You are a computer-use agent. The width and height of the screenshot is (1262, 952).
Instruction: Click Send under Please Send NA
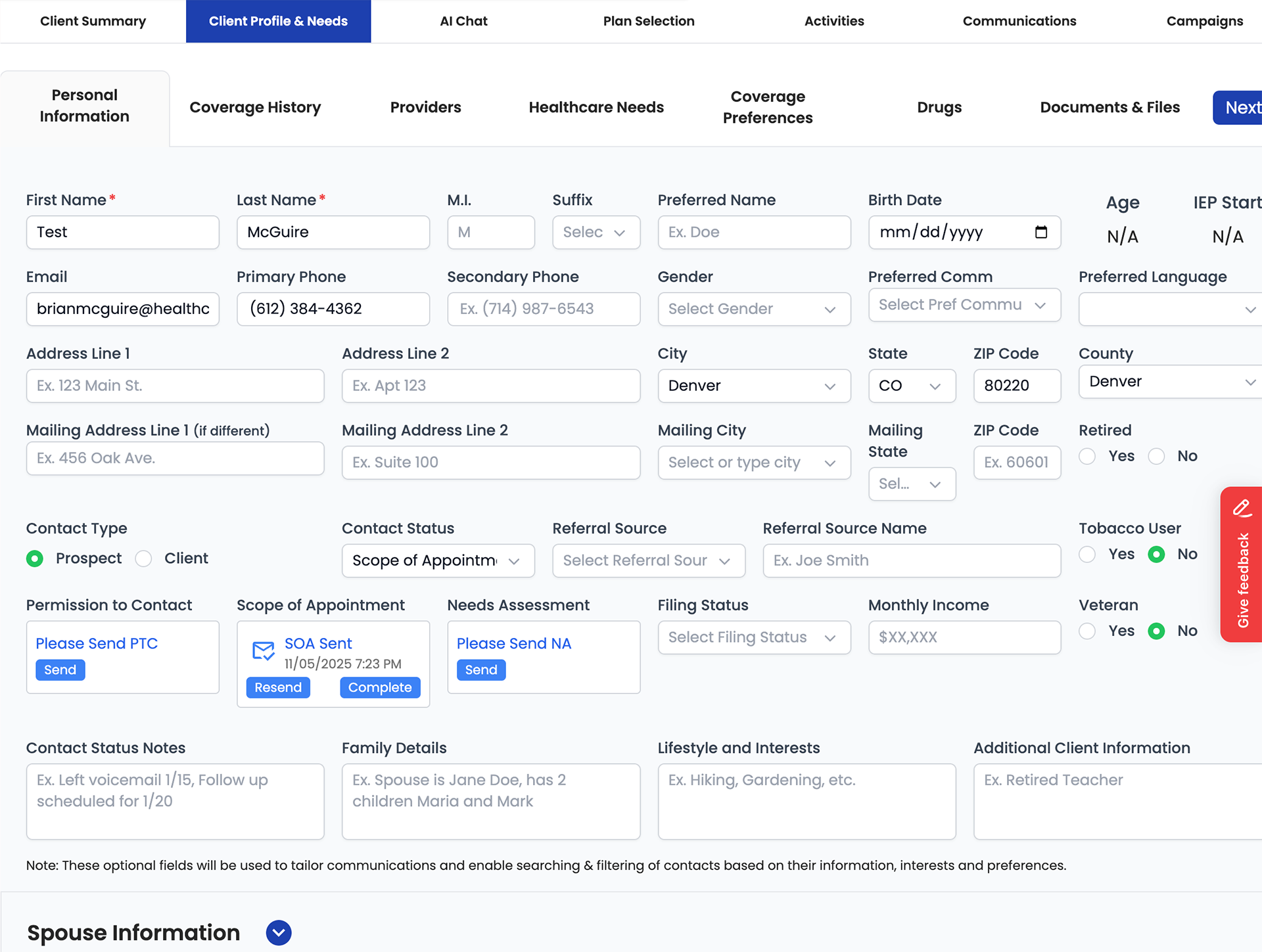tap(480, 669)
